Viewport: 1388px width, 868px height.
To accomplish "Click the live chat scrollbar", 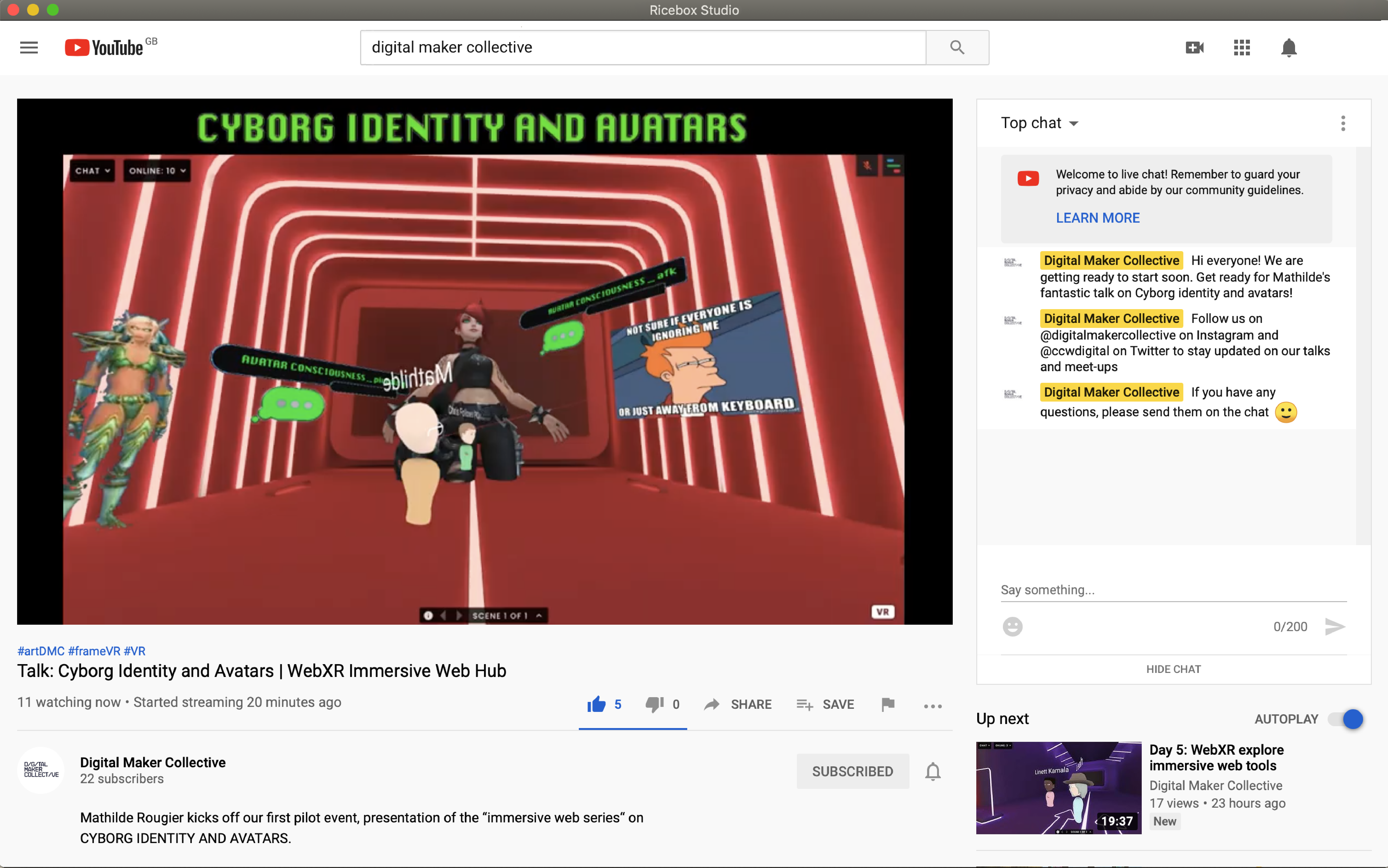I will 1363,345.
